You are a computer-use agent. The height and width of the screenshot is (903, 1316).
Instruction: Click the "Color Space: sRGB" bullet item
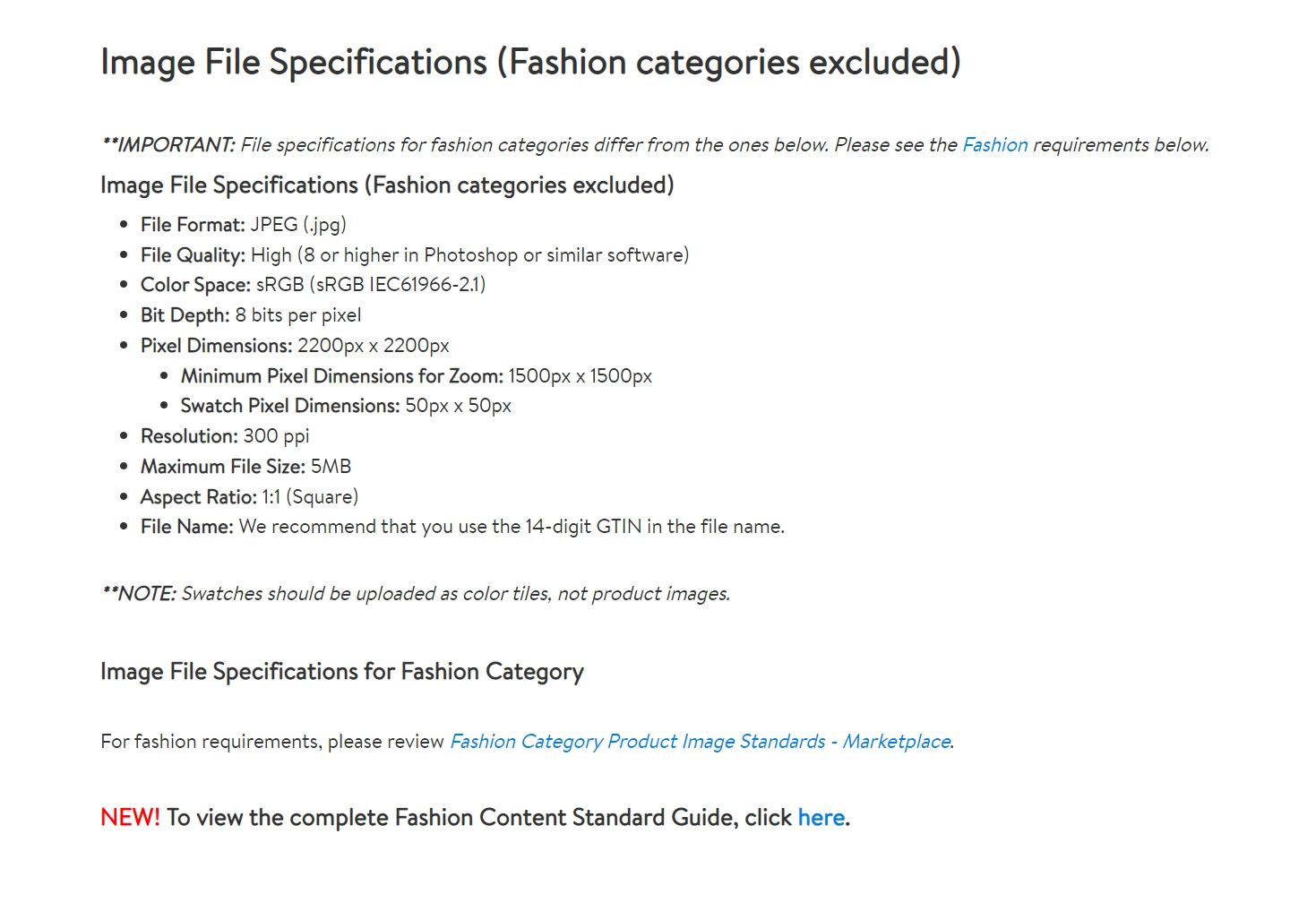pyautogui.click(x=313, y=285)
